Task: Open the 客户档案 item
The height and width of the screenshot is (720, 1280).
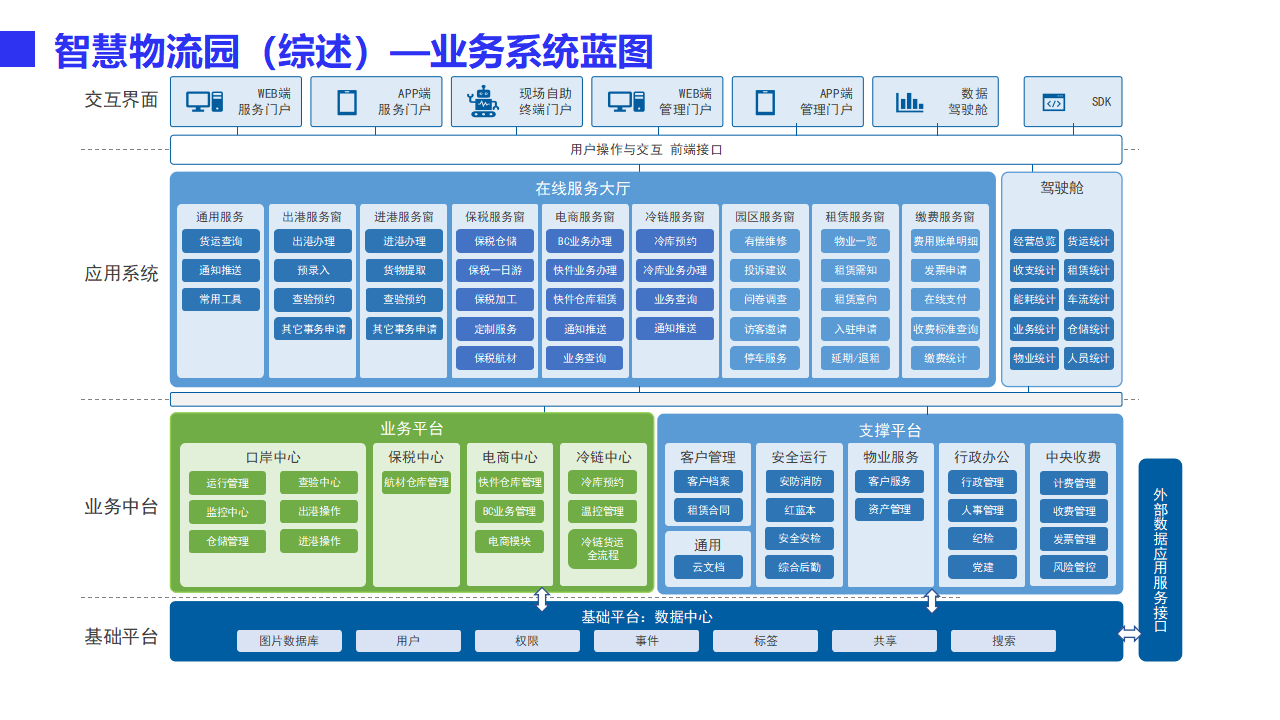Action: pyautogui.click(x=708, y=481)
